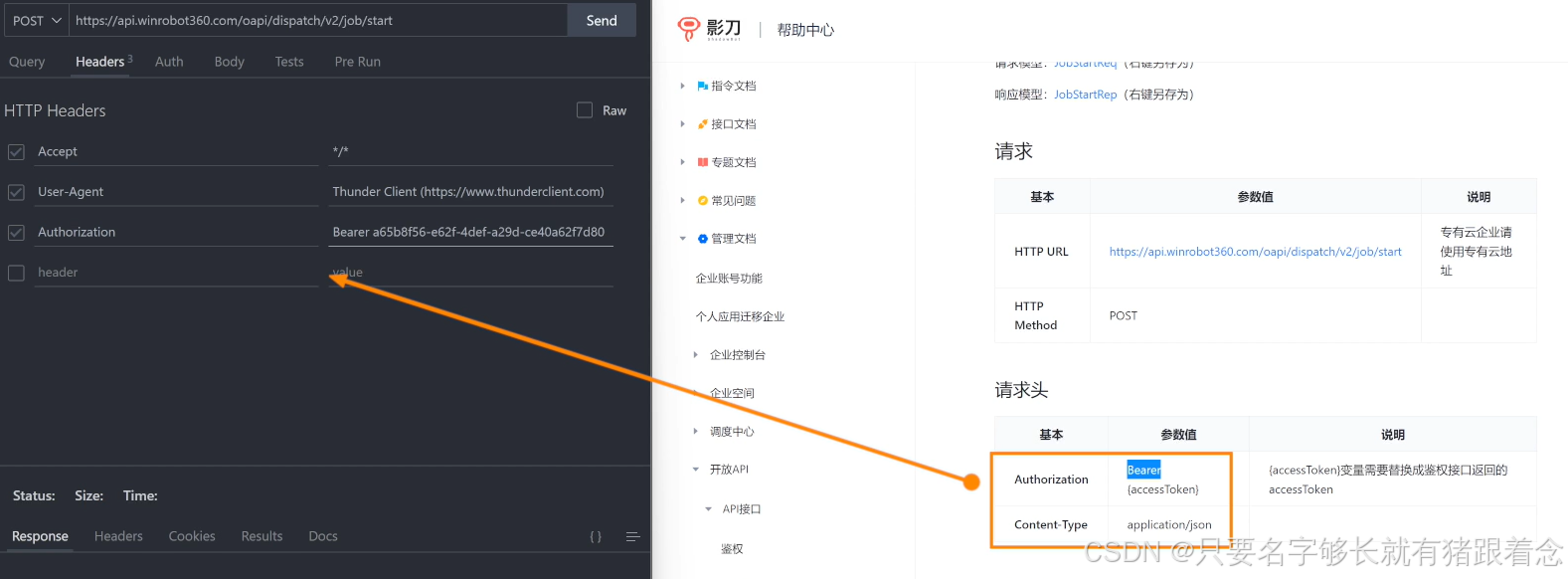Click the 常见问题 question icon
Viewport: 1568px width, 579px height.
coord(703,201)
